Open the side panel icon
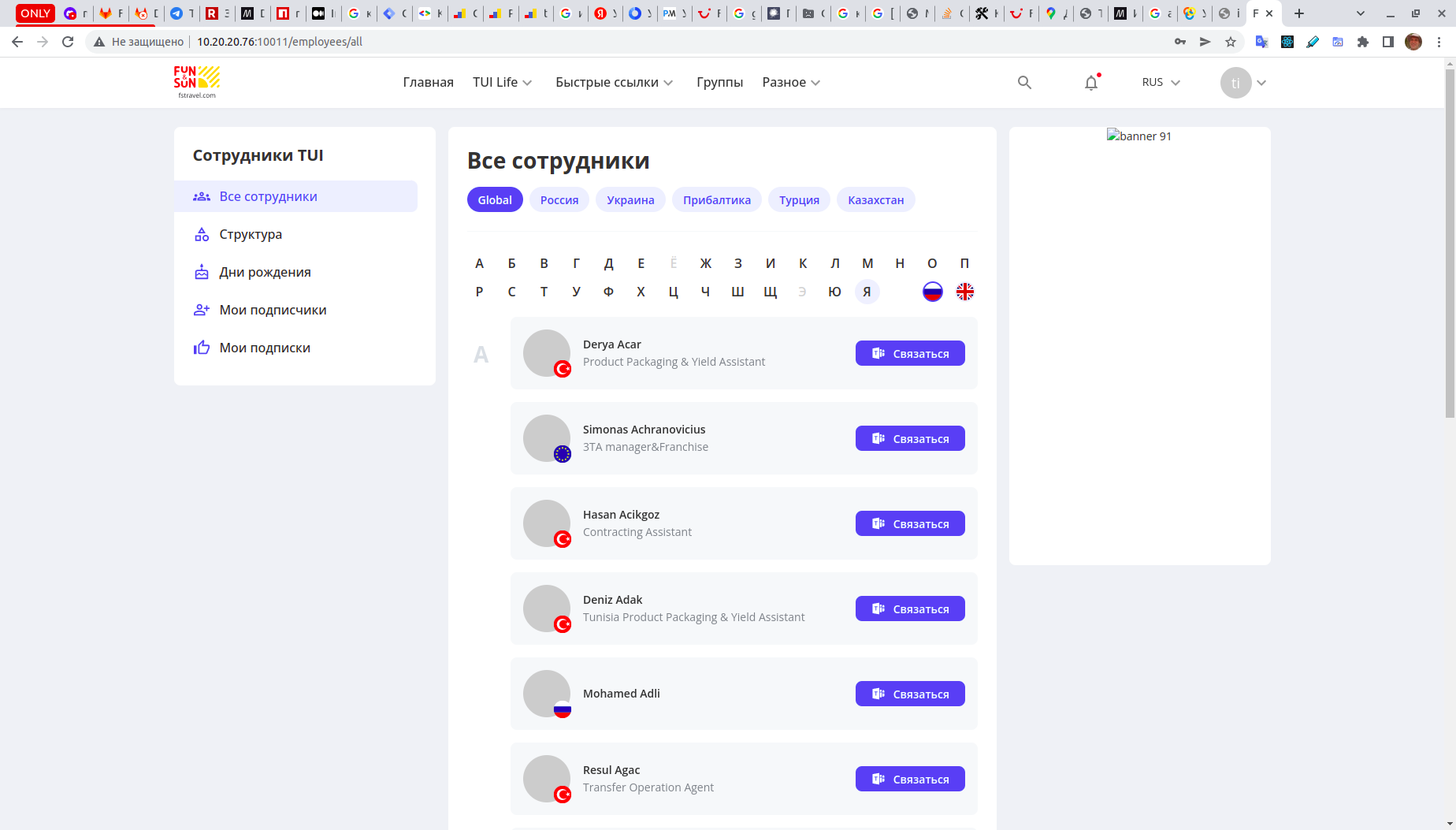Image resolution: width=1456 pixels, height=830 pixels. tap(1388, 42)
